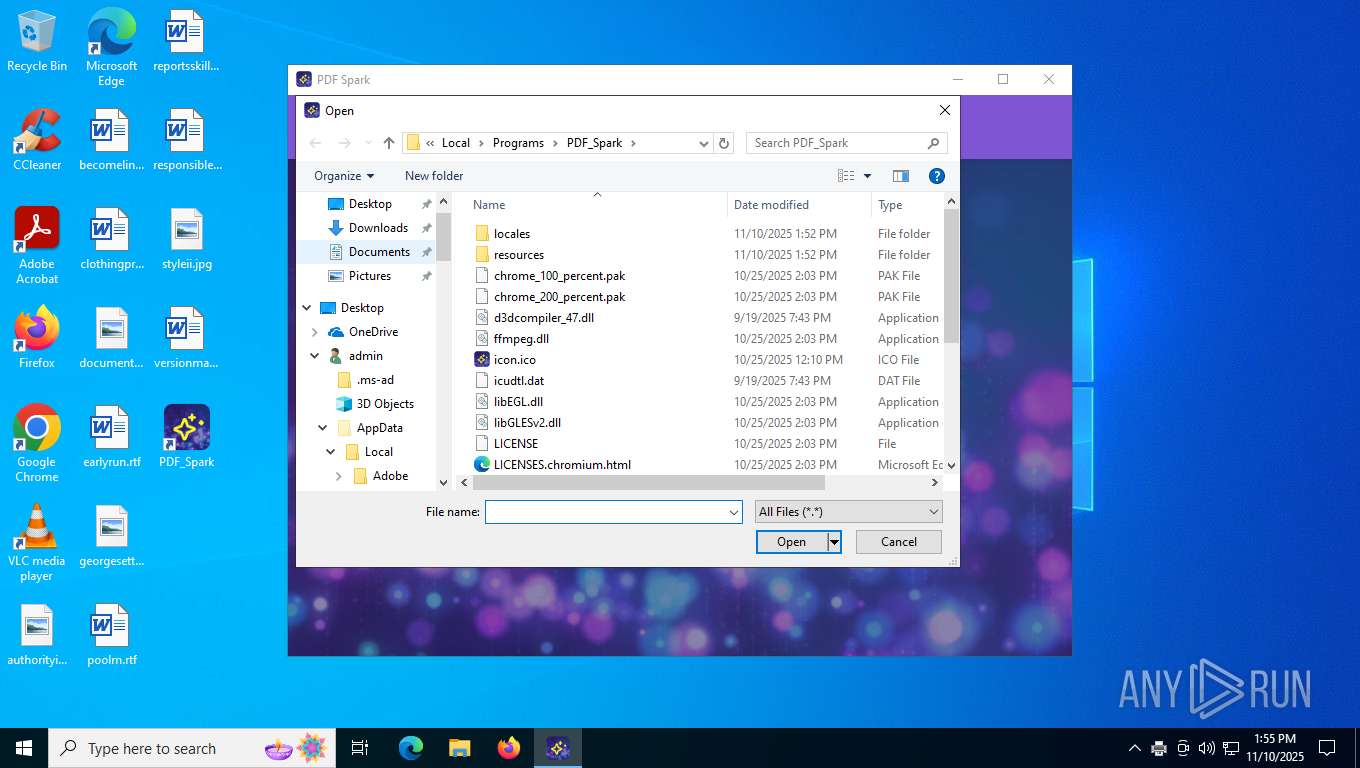Open the Recycle Bin desktop icon
Screen dimensions: 1360x768
pyautogui.click(x=37, y=41)
